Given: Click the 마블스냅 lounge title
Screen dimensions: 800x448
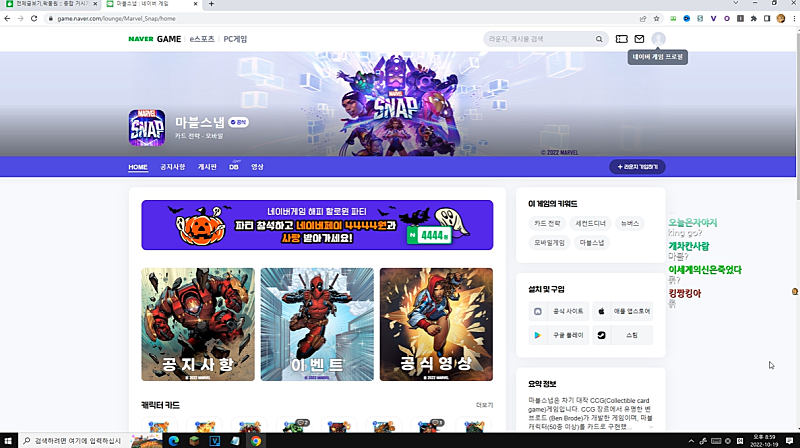Looking at the screenshot, I should tap(200, 122).
